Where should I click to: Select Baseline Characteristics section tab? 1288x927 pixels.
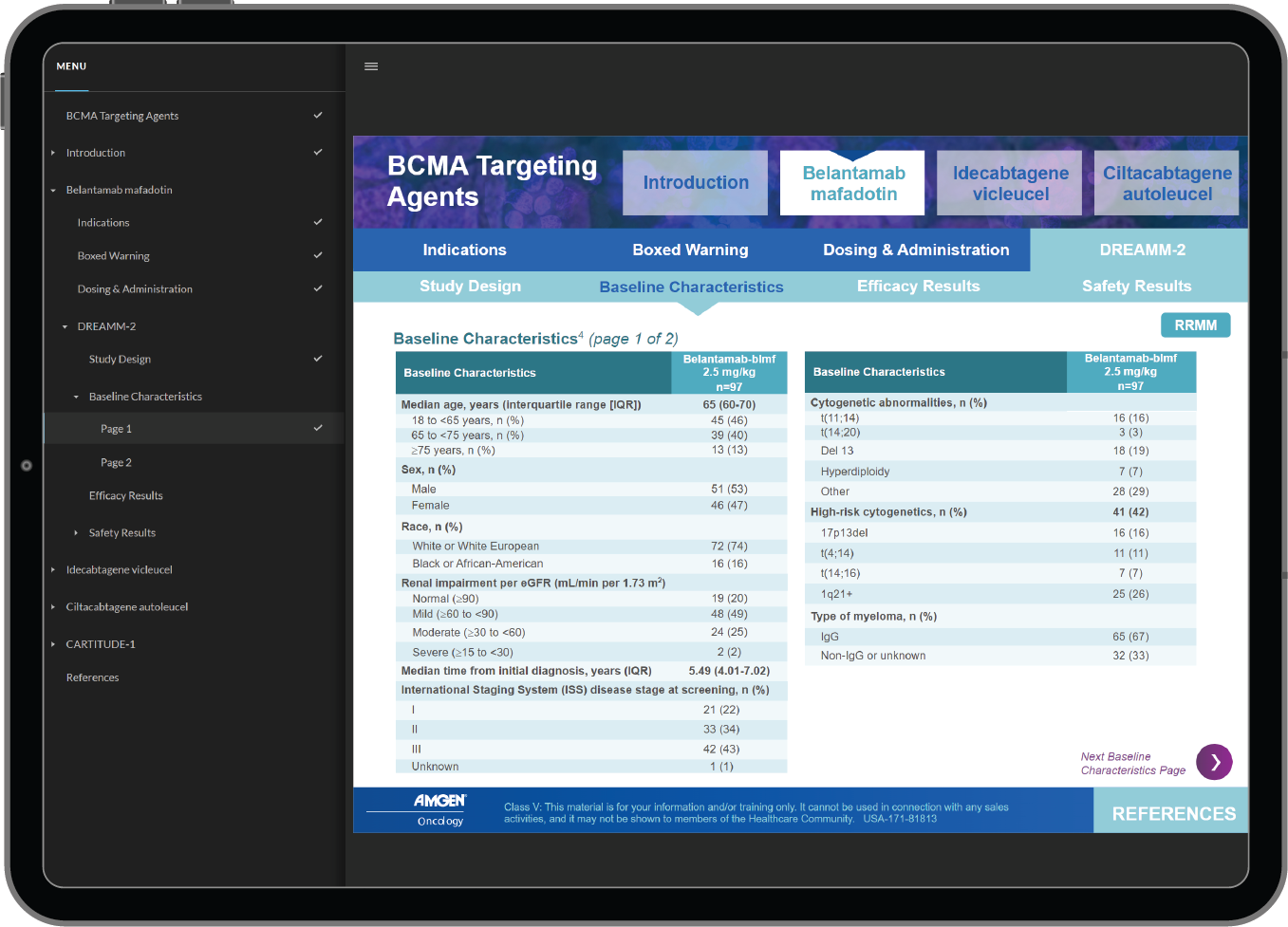(x=691, y=287)
